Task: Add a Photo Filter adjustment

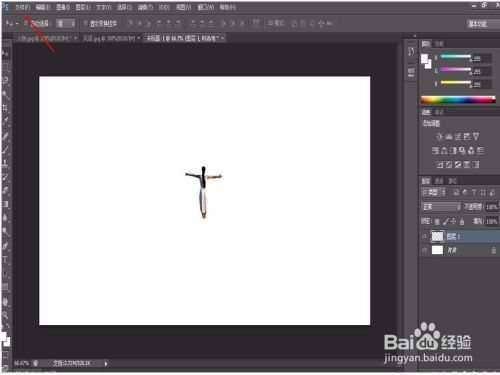Action: [x=462, y=151]
